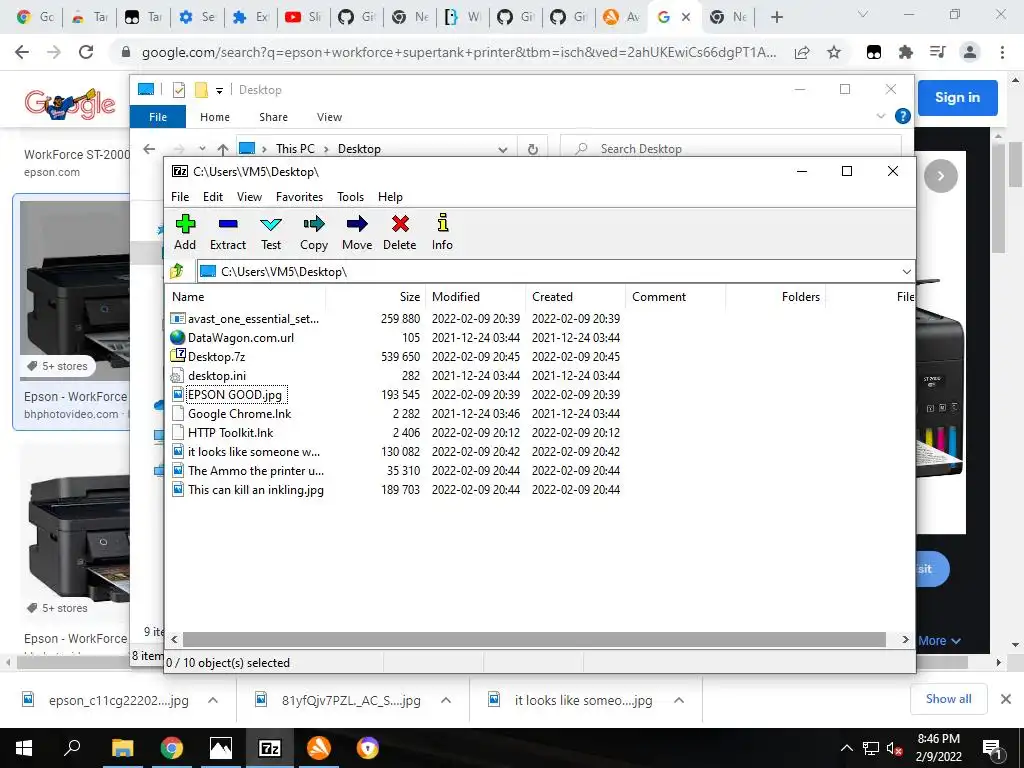
Task: Expand the 7-Zip address path dropdown
Action: [906, 272]
